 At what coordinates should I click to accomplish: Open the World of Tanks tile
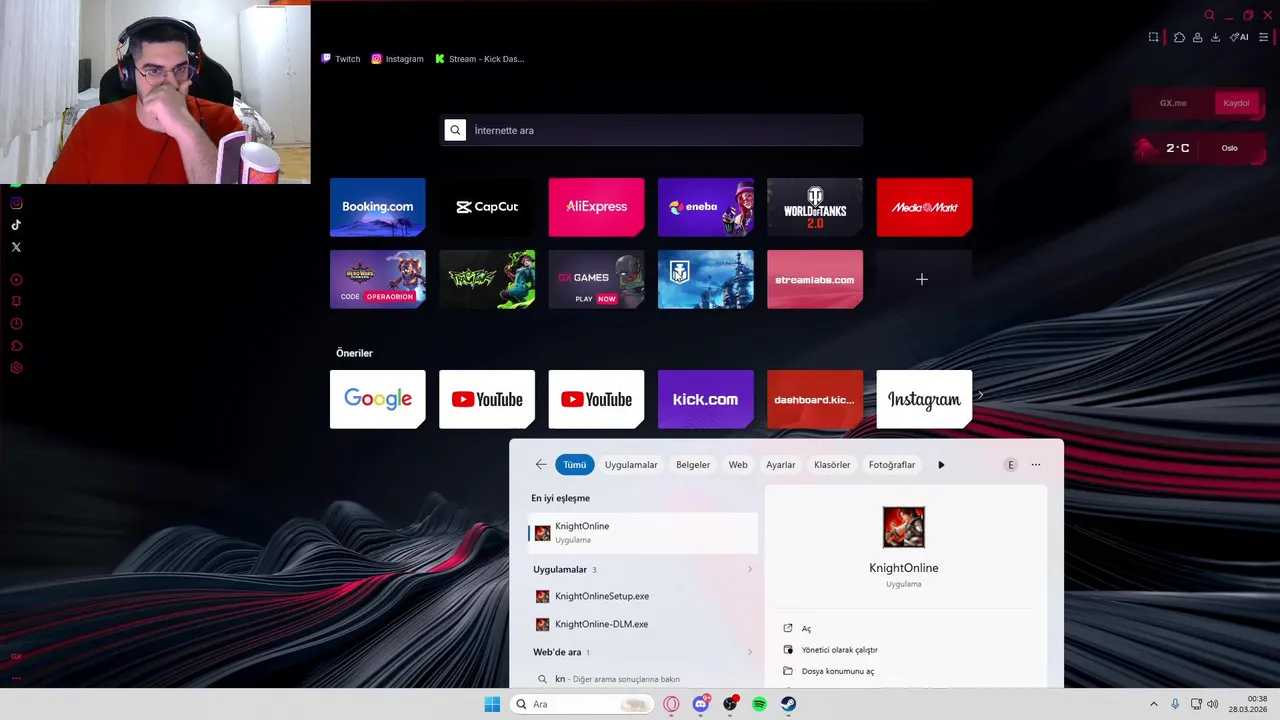(x=815, y=207)
